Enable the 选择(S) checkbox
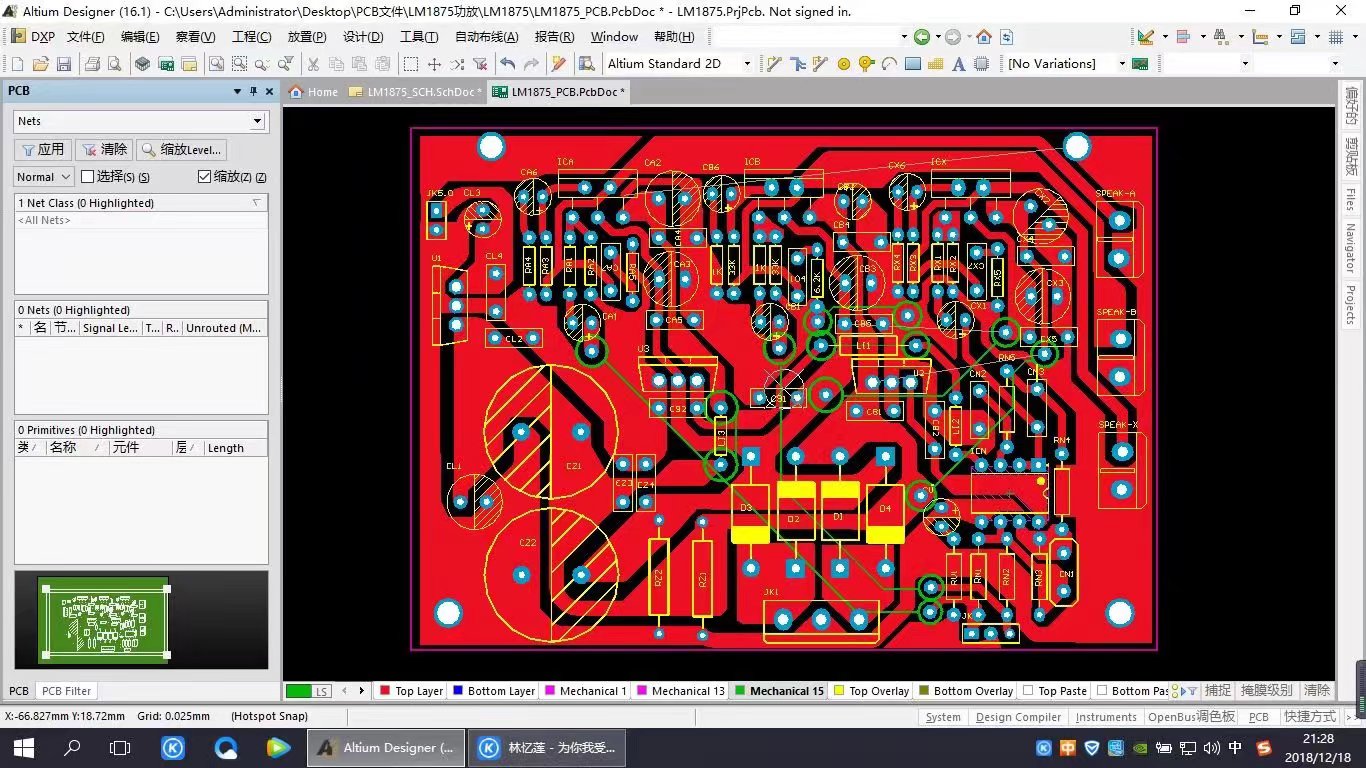 point(87,177)
